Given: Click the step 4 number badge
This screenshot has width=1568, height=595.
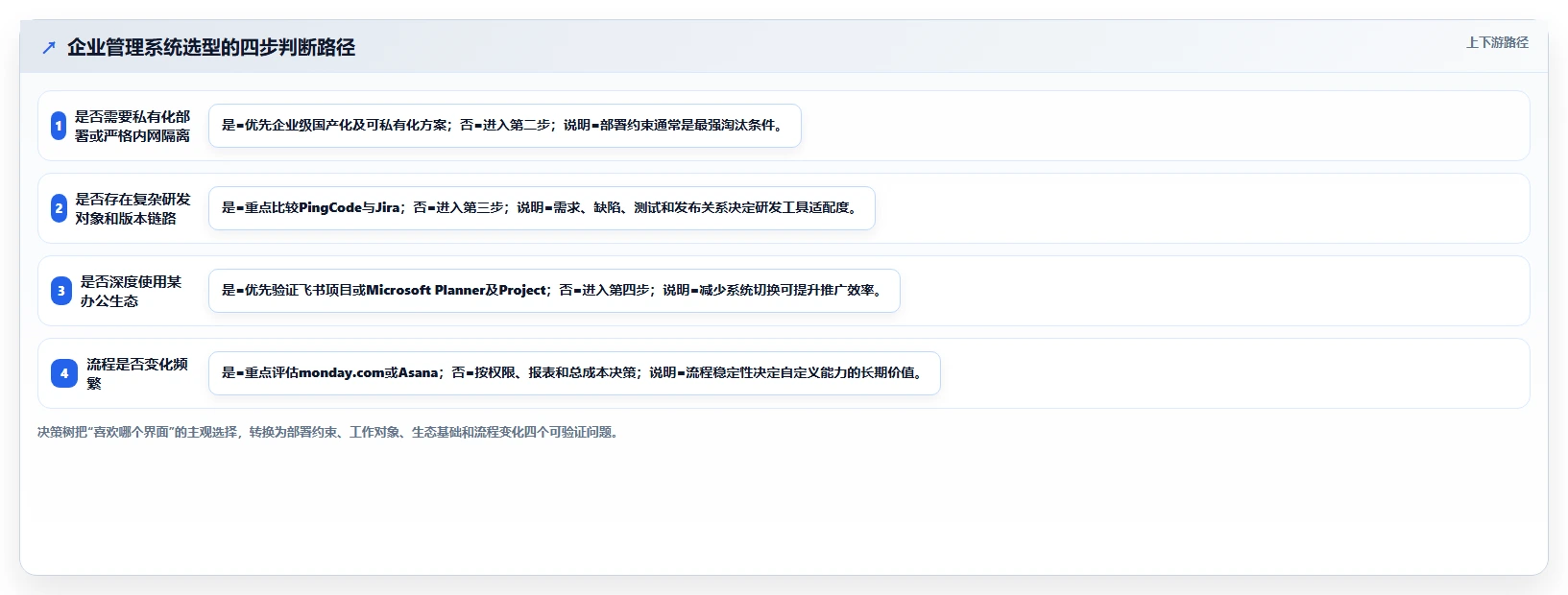Looking at the screenshot, I should point(64,373).
